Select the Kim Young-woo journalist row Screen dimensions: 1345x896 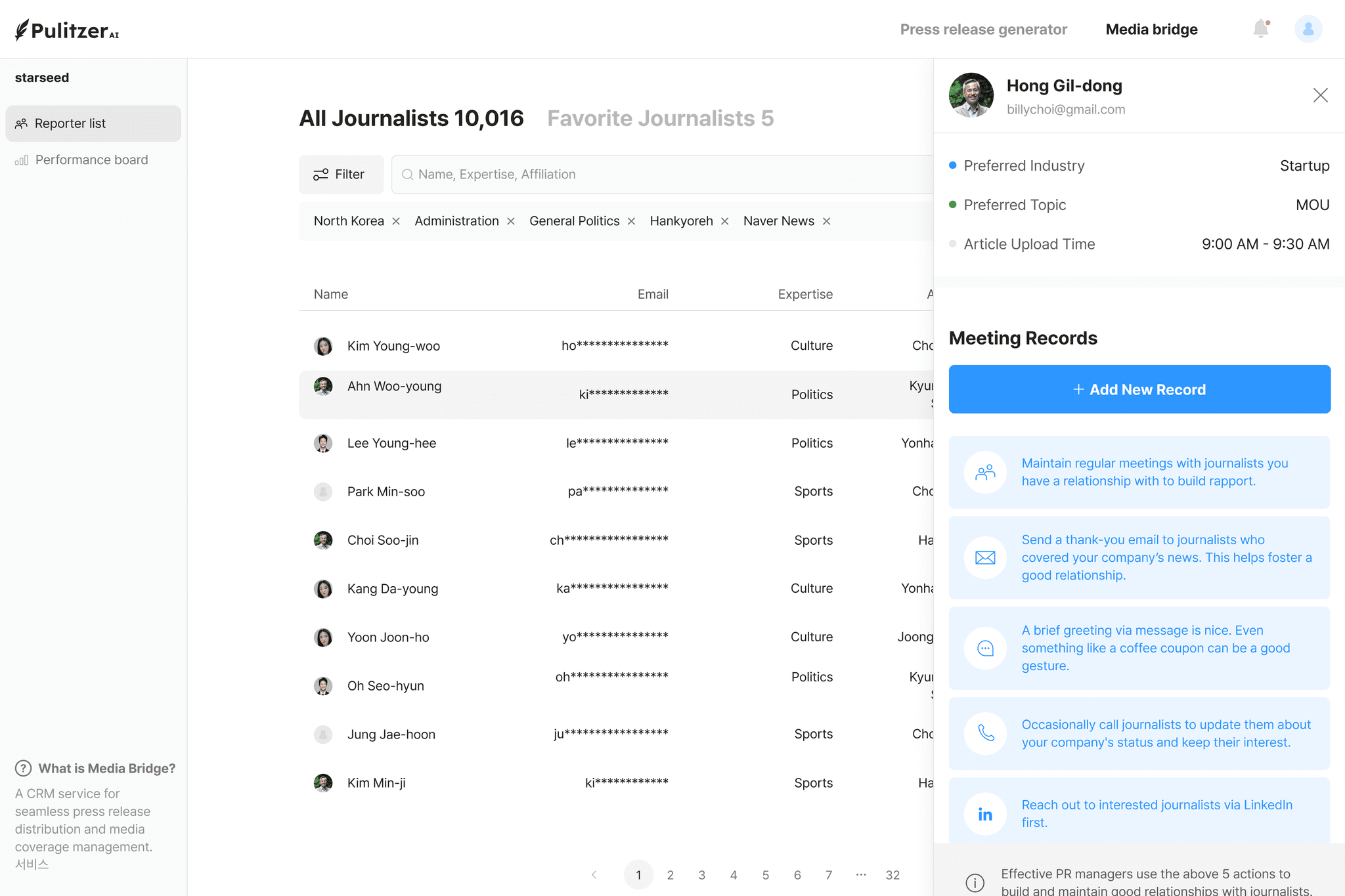(393, 346)
